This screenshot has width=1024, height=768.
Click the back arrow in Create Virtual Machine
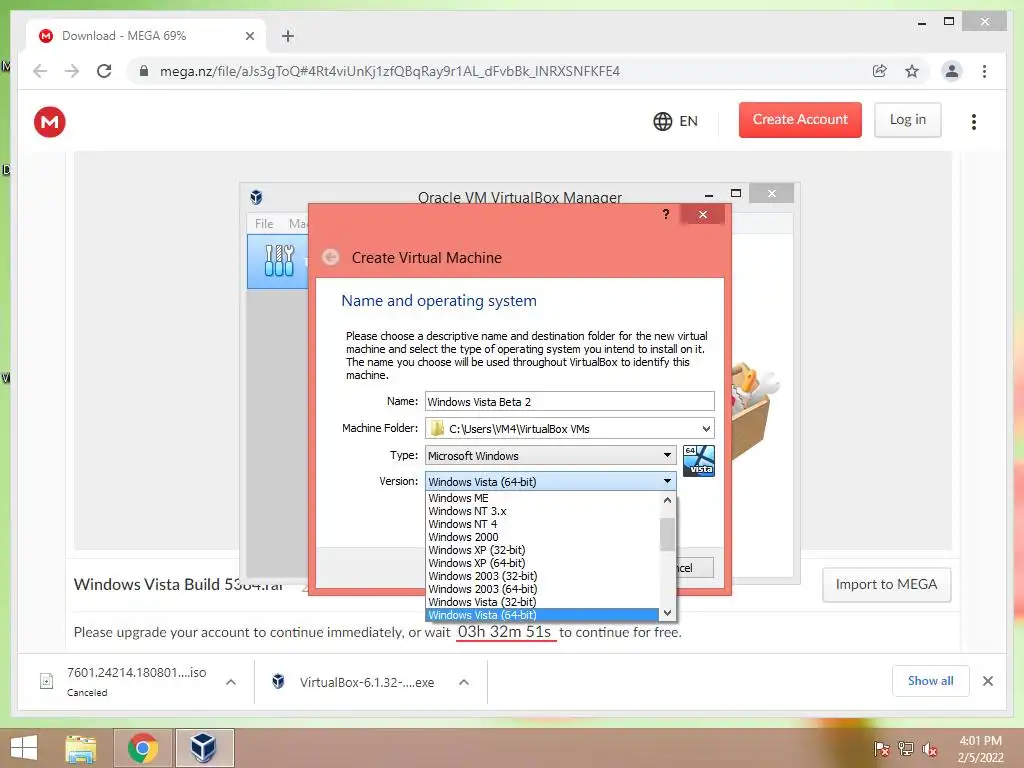click(x=330, y=257)
